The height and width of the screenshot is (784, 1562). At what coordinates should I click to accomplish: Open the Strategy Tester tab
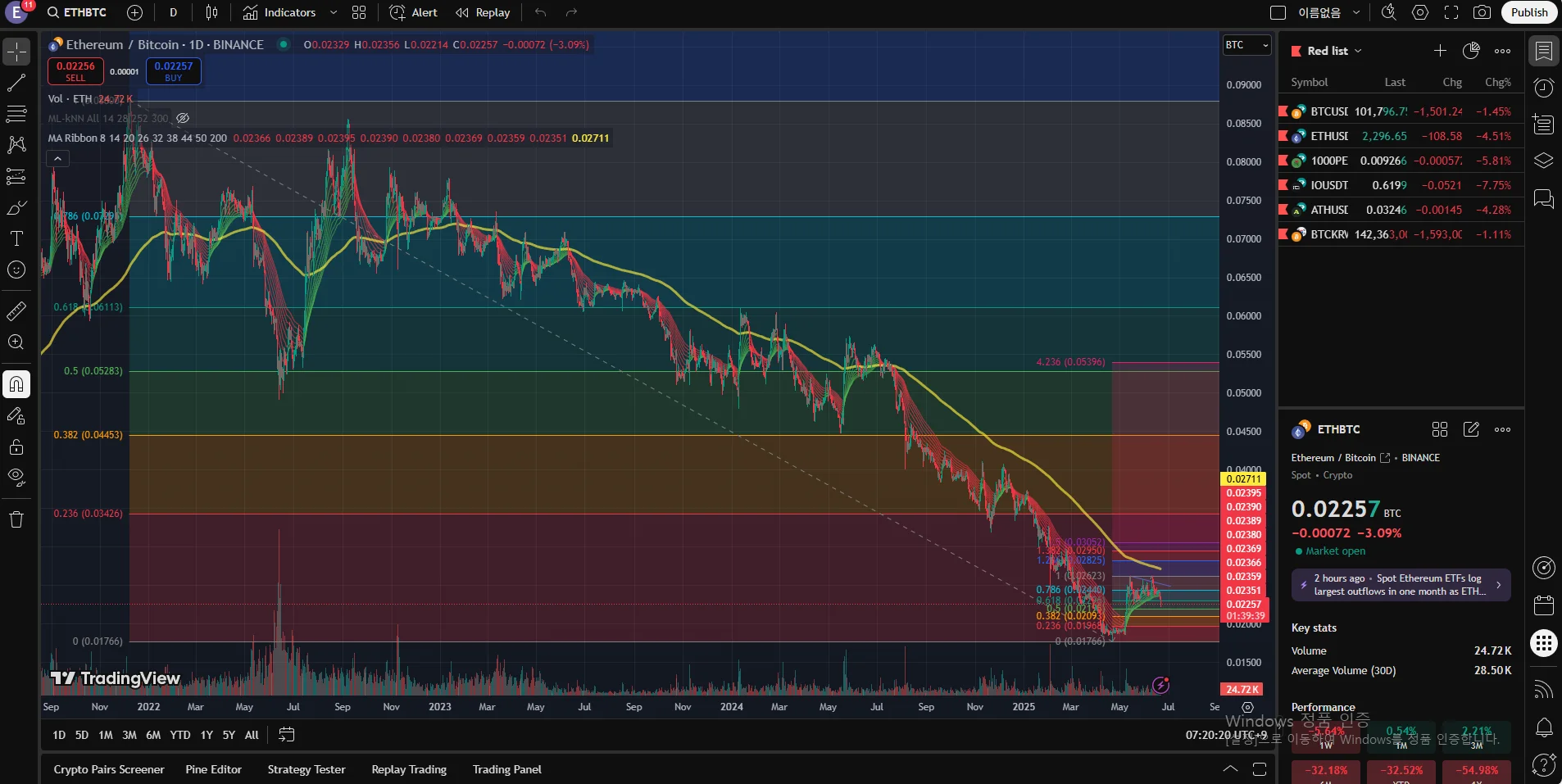pos(306,769)
